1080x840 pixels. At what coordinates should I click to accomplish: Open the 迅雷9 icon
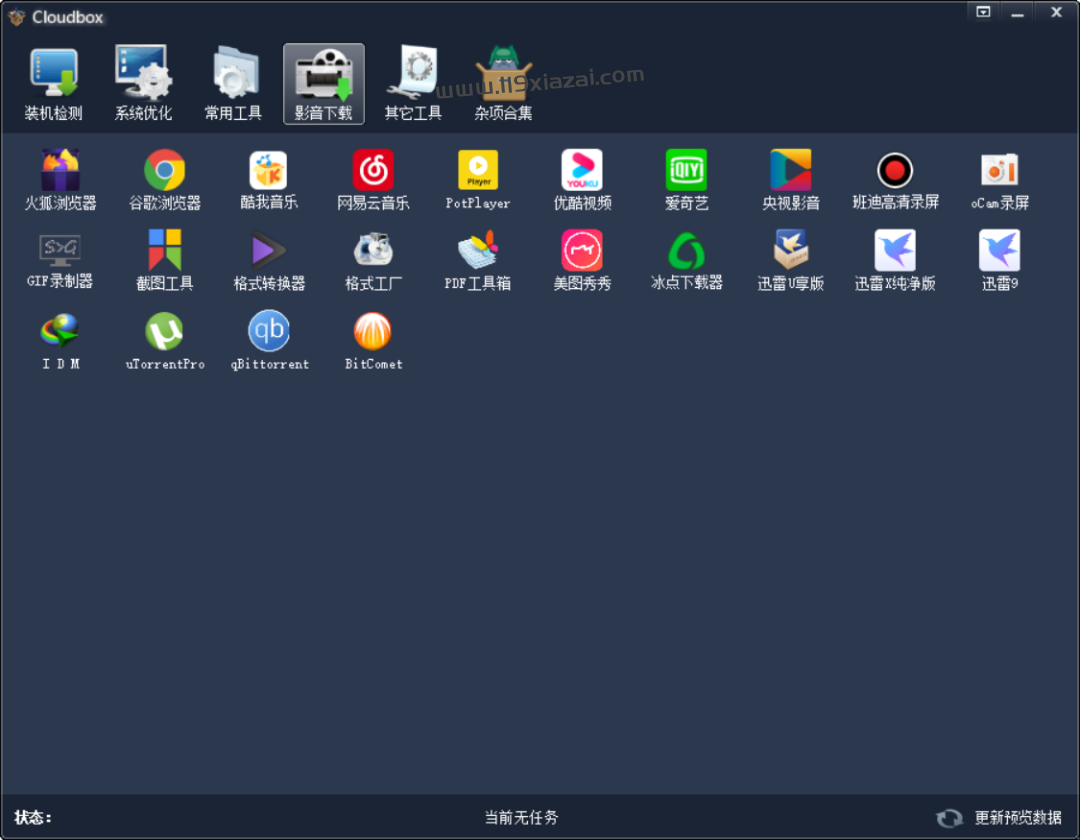(x=999, y=250)
